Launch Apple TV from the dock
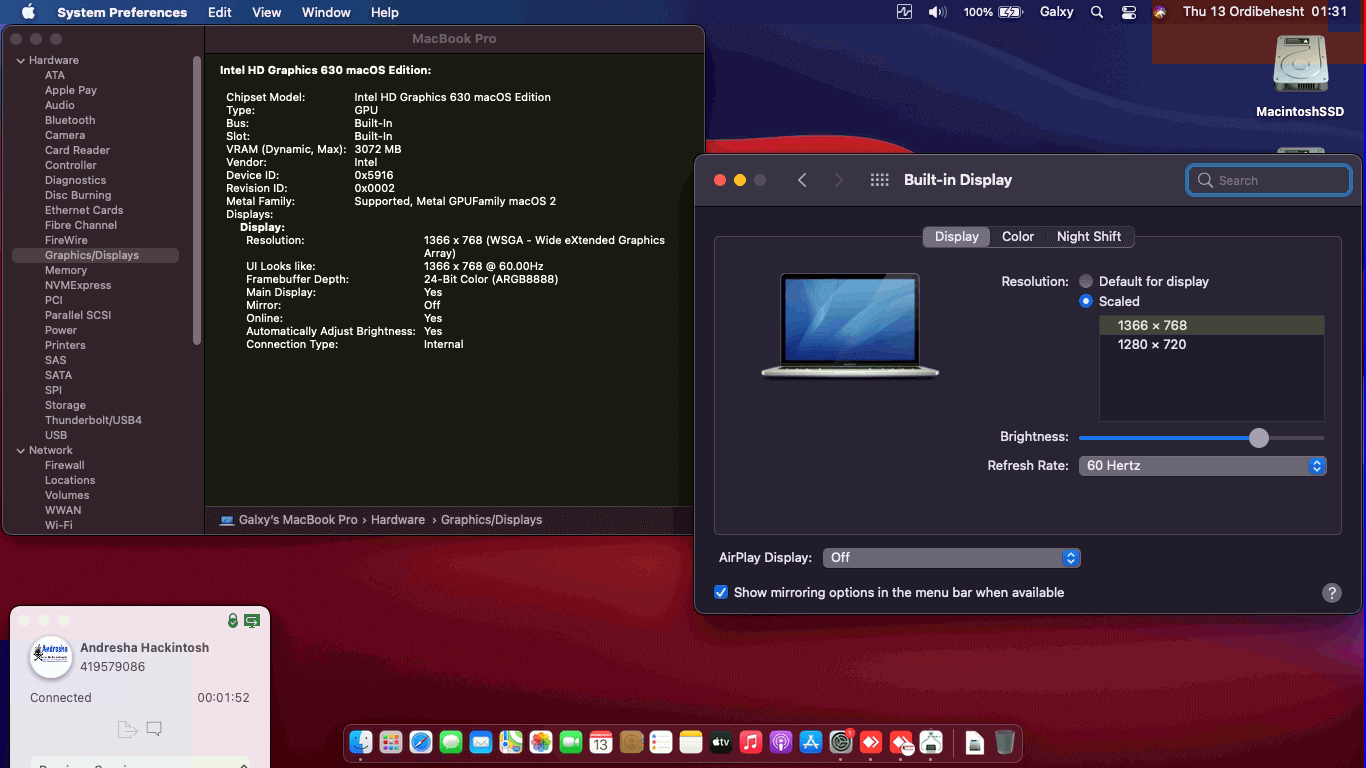This screenshot has height=768, width=1366. 721,742
